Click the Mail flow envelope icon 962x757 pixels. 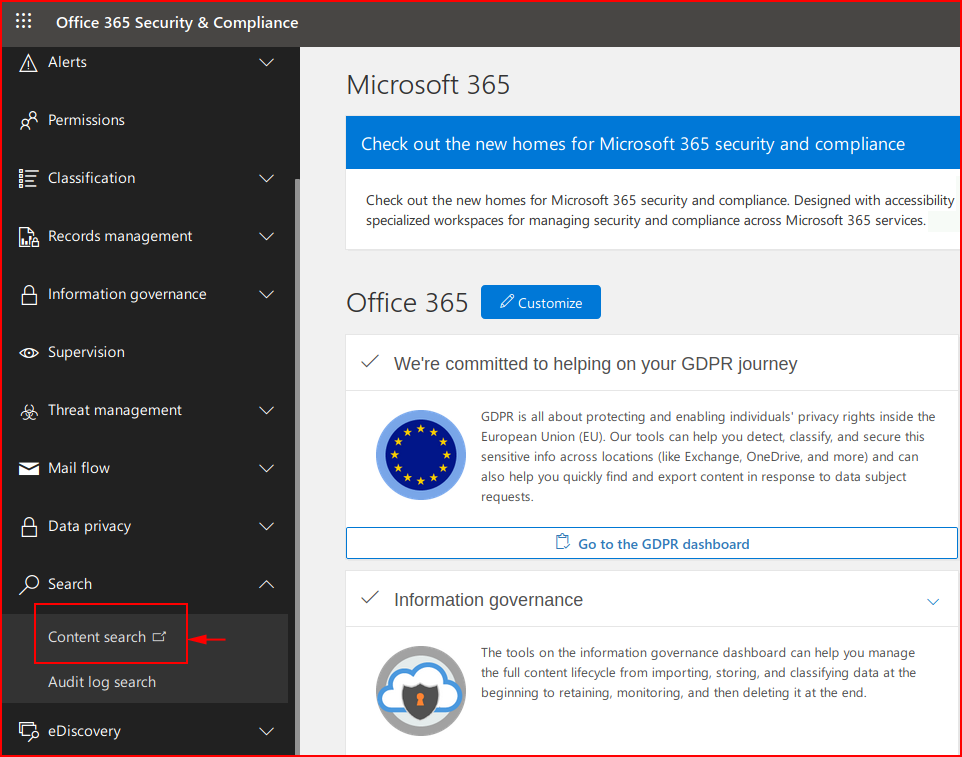(28, 469)
